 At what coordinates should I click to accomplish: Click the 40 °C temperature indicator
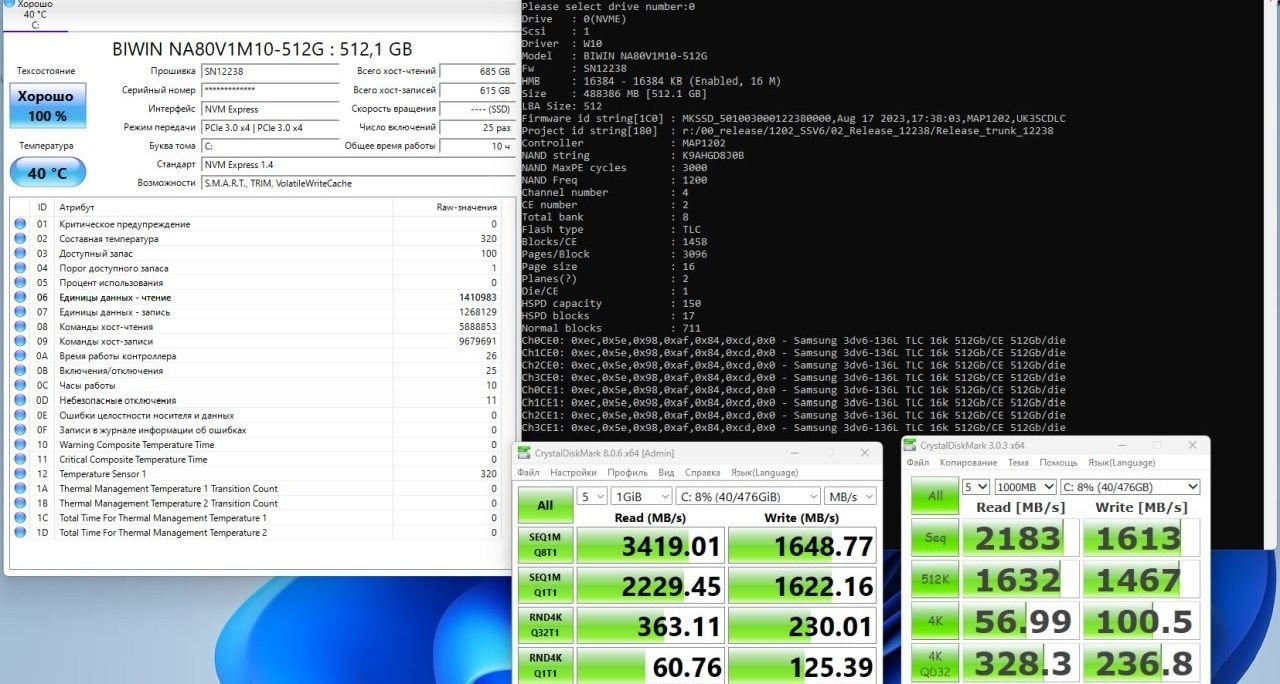(x=48, y=173)
